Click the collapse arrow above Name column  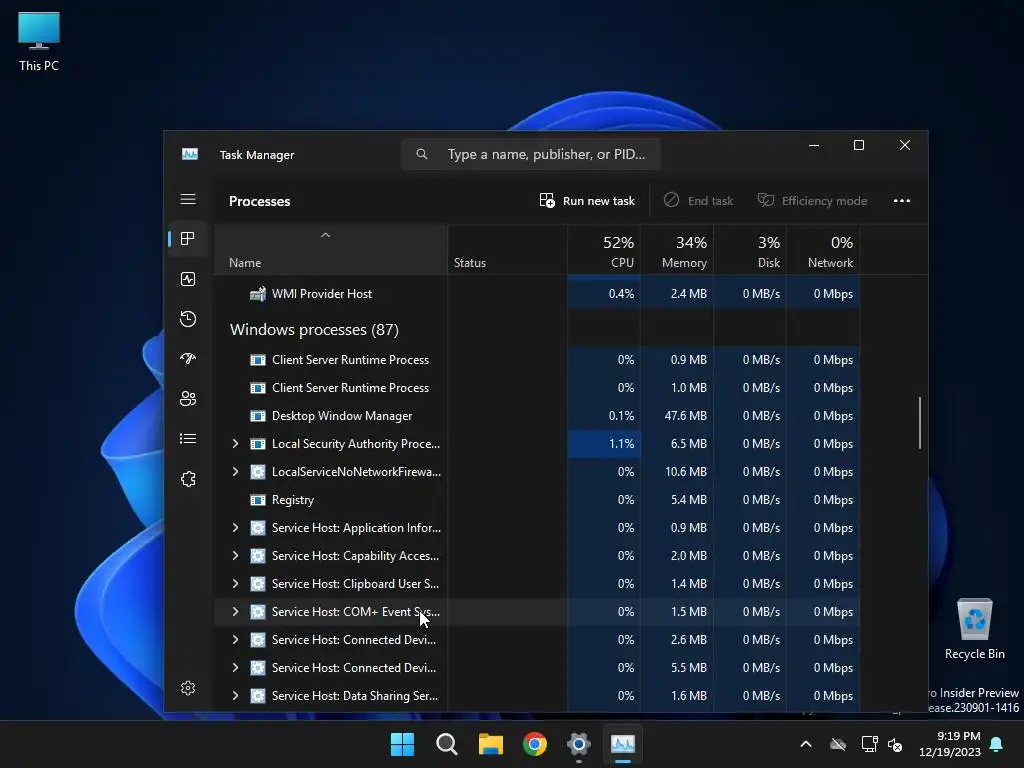(x=325, y=235)
